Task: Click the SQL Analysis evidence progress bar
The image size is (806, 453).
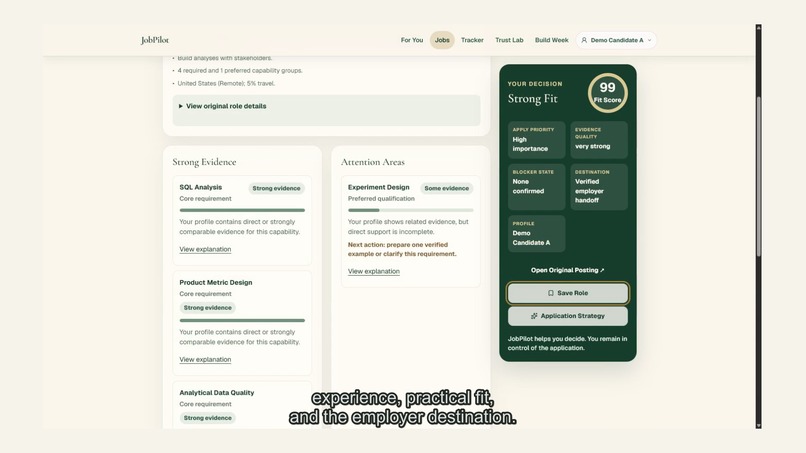Action: click(242, 210)
